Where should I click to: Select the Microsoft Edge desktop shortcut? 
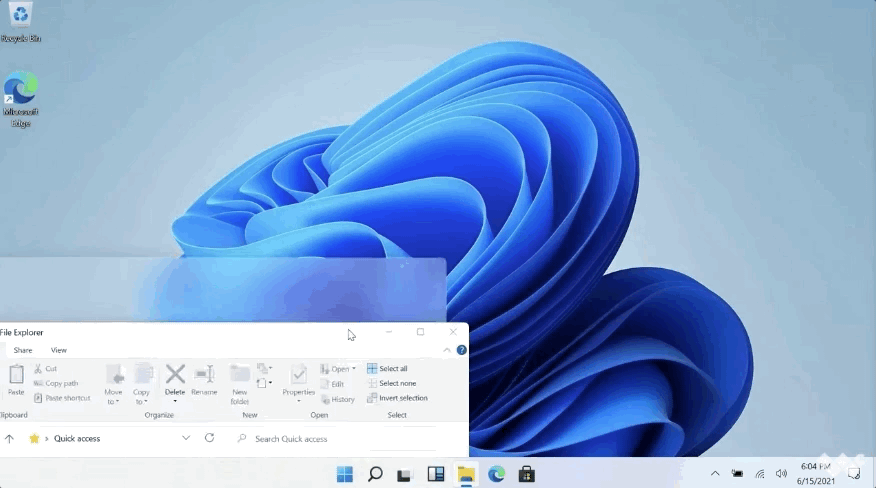(21, 100)
